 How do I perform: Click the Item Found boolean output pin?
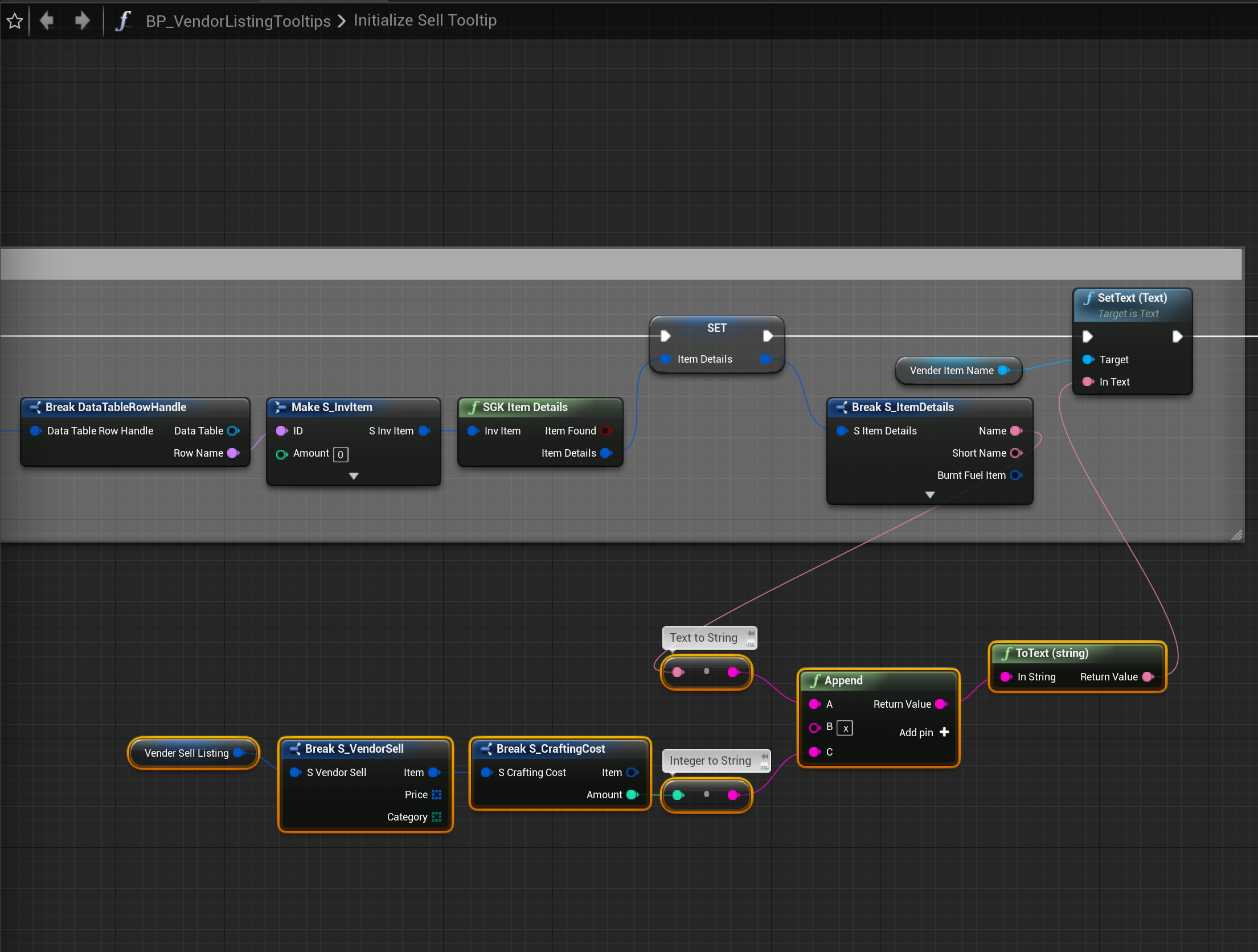coord(606,431)
